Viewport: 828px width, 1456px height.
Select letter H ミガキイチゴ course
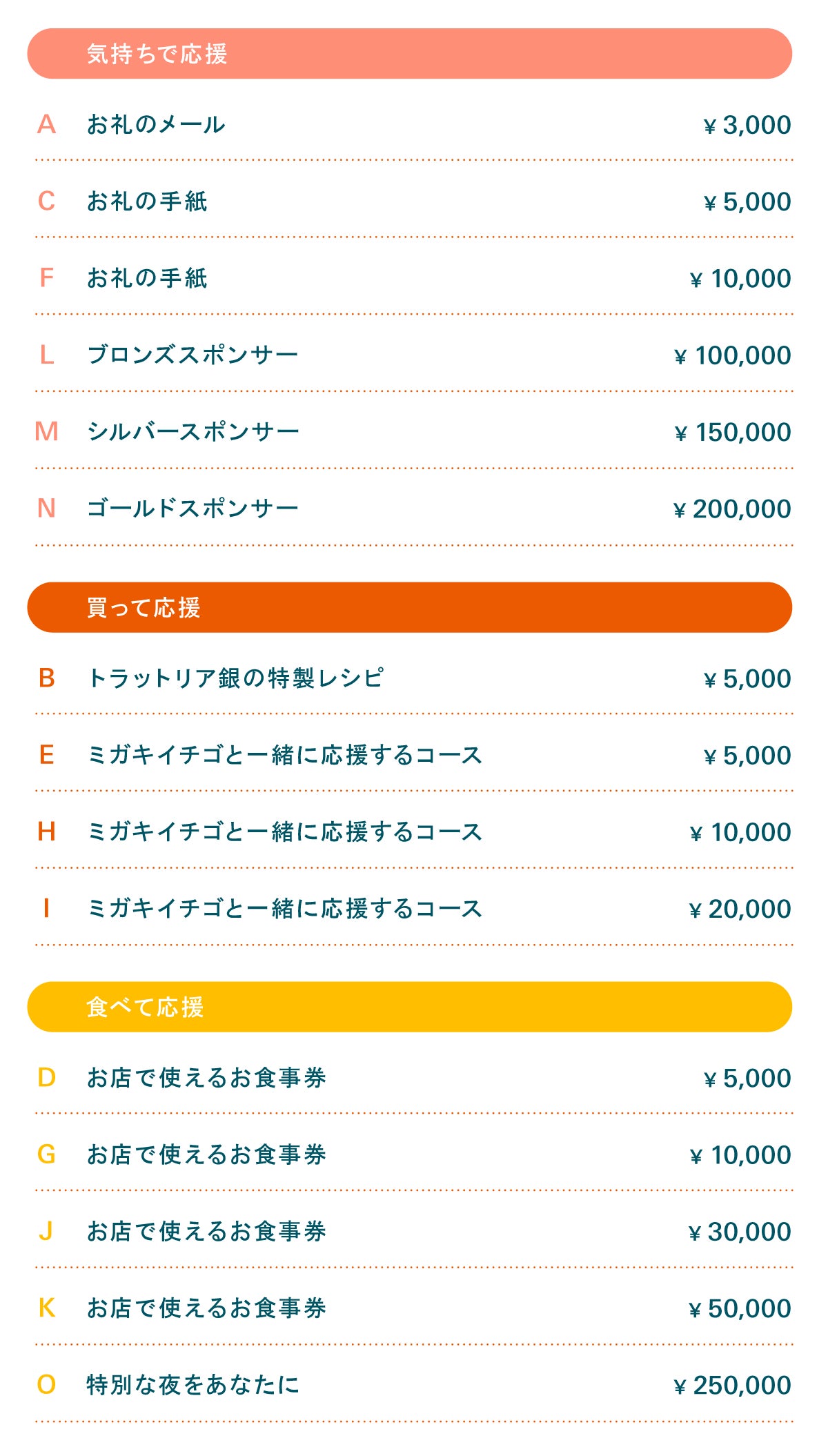(46, 832)
